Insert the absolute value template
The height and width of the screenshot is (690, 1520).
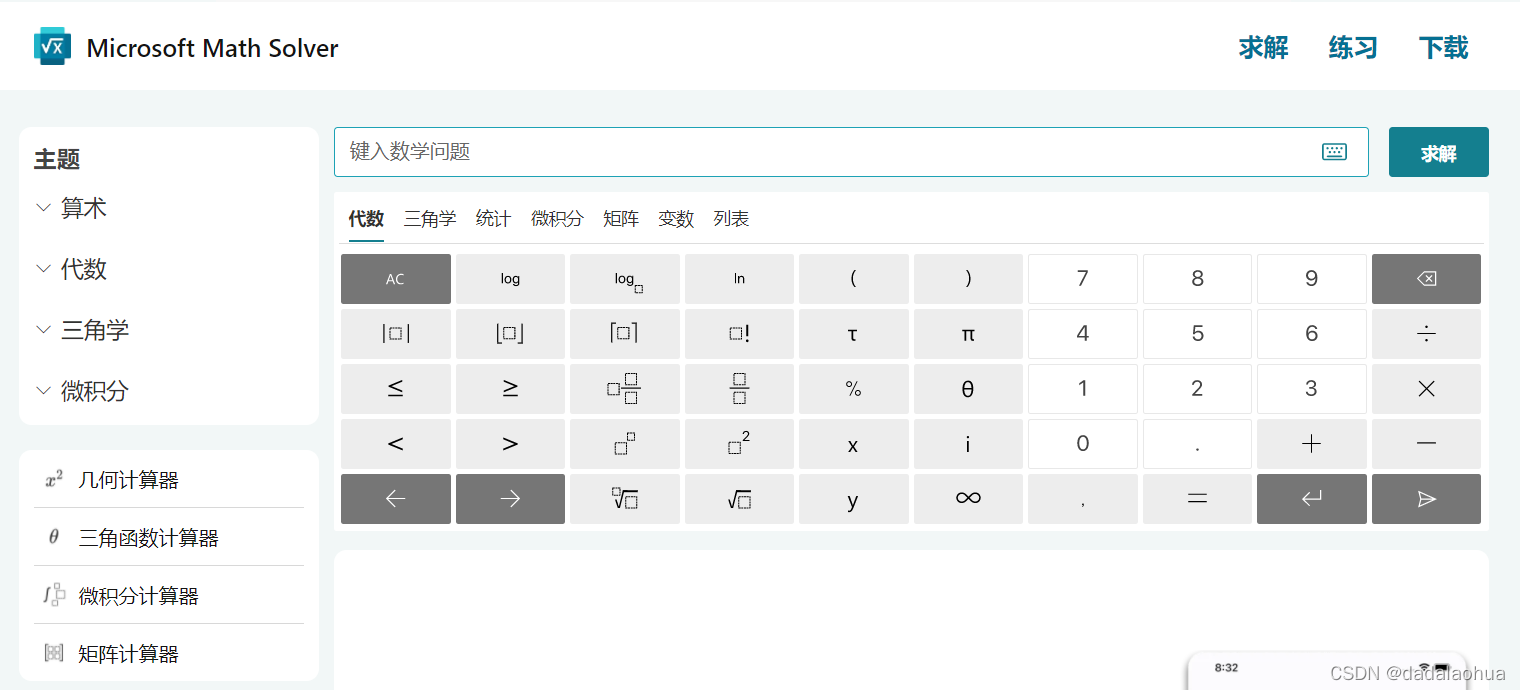tap(396, 334)
